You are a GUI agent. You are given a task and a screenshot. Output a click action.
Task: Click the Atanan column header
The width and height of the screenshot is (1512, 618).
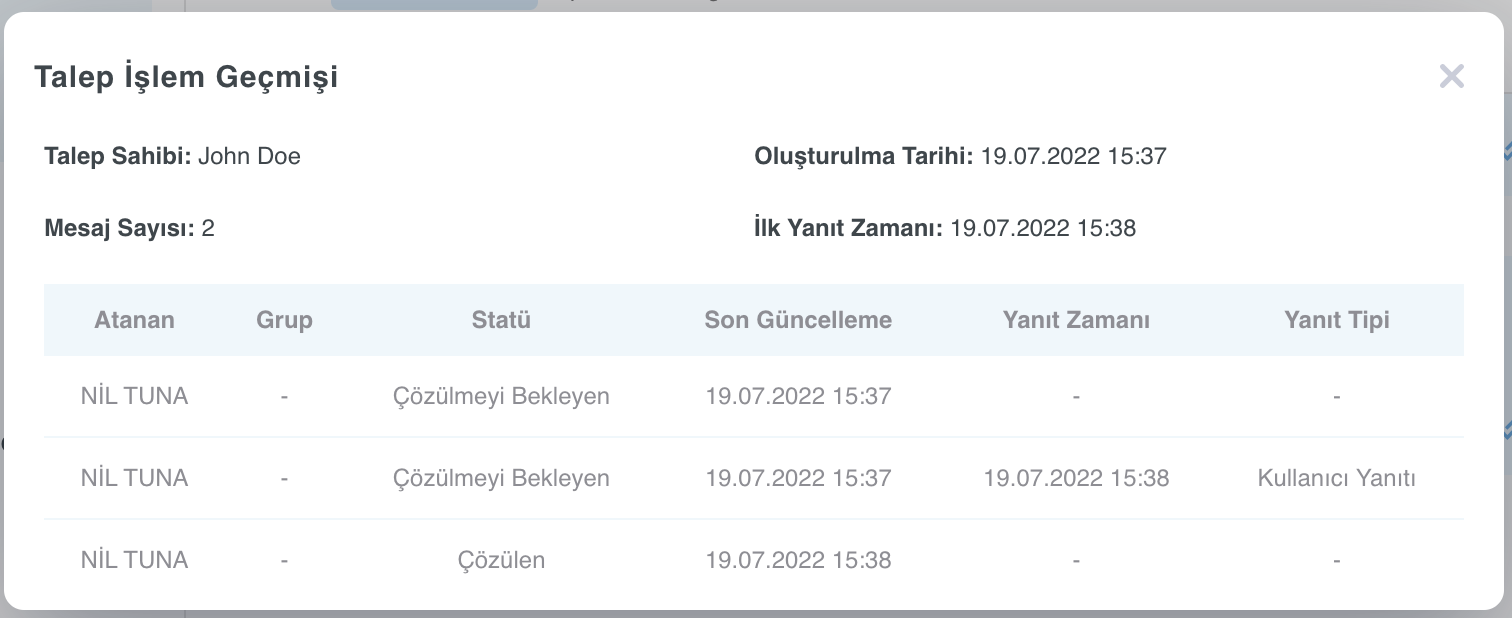(x=134, y=320)
